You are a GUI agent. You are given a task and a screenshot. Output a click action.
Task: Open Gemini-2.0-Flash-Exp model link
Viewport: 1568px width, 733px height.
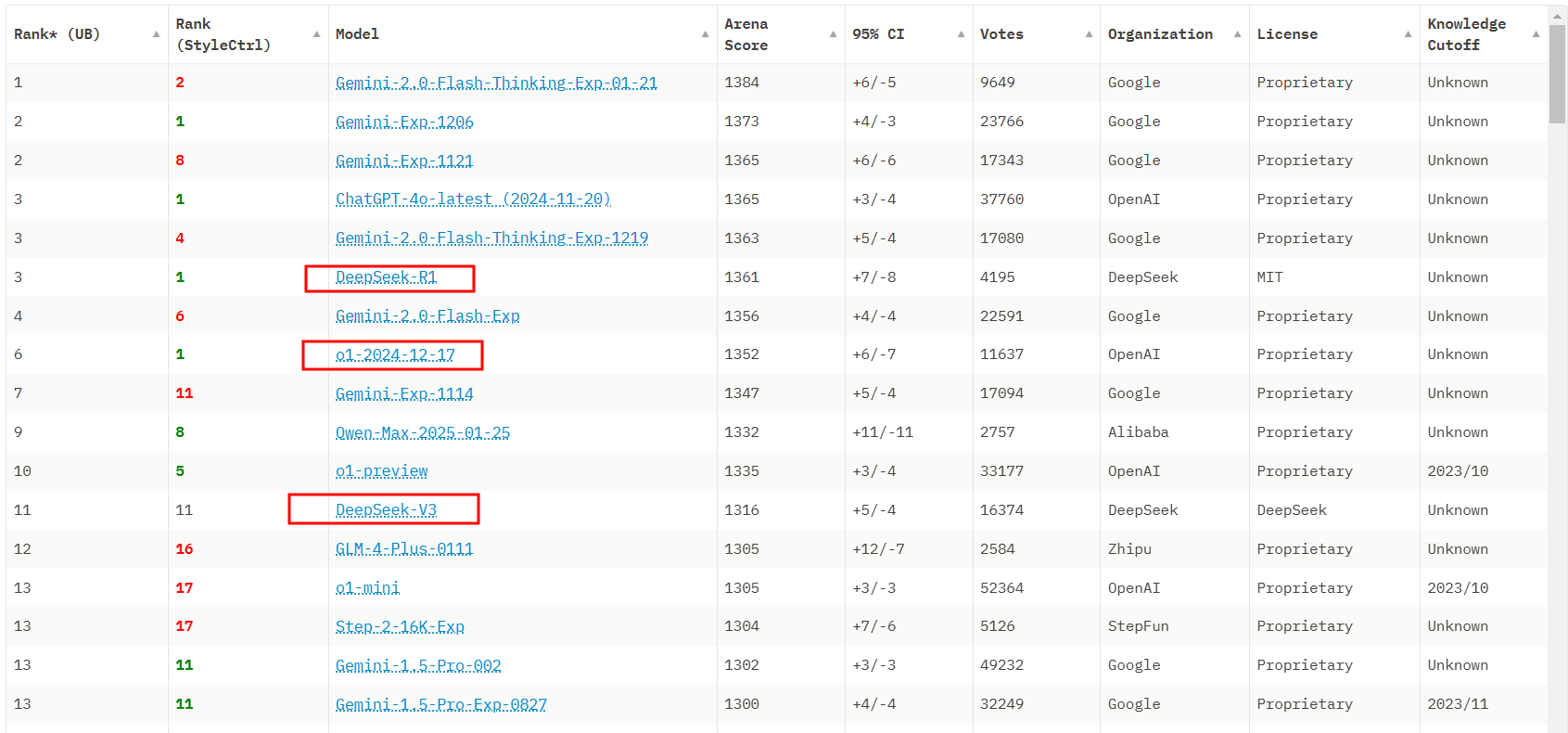click(x=427, y=316)
